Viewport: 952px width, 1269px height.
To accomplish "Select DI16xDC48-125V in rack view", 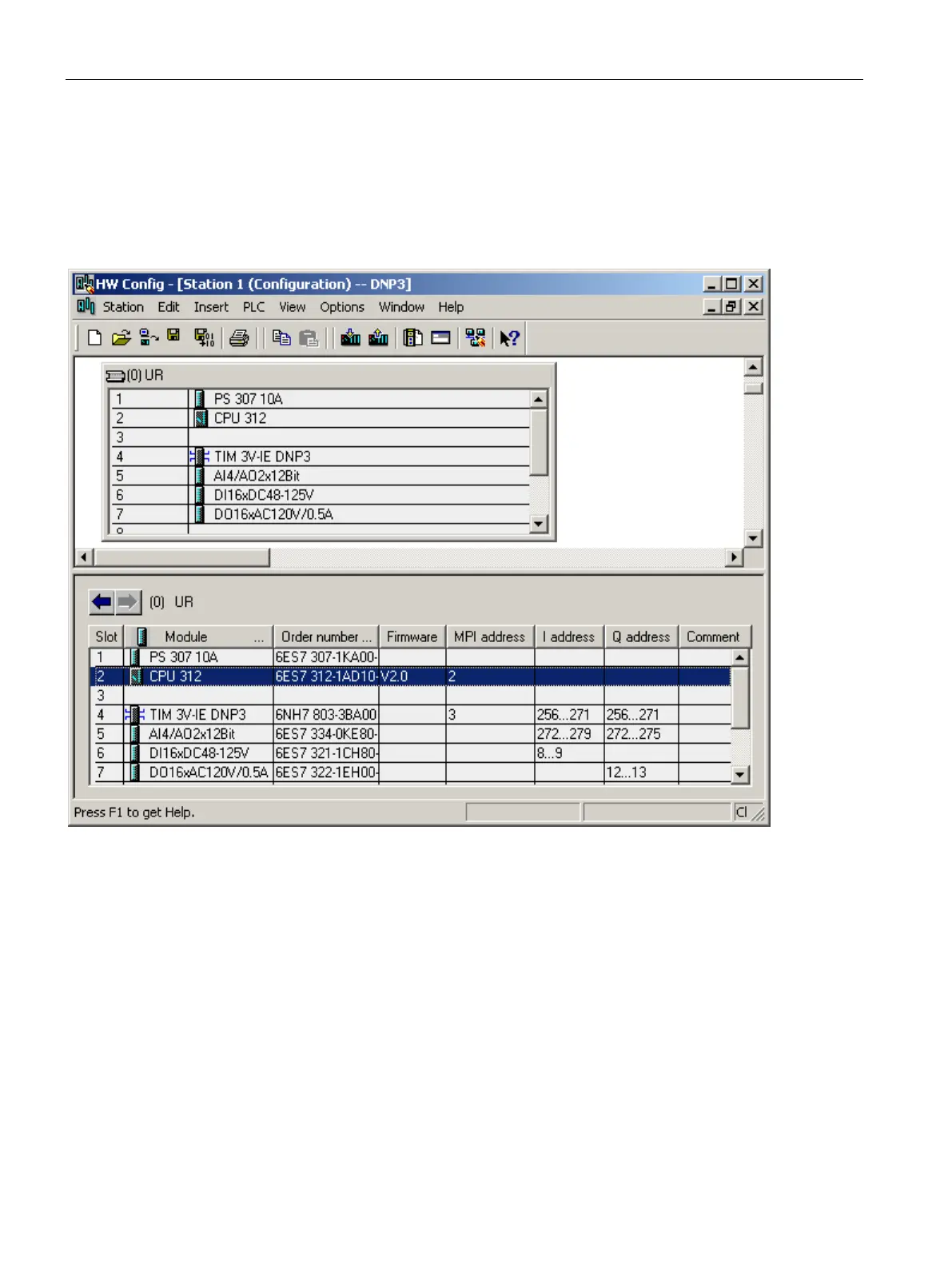I will click(264, 495).
